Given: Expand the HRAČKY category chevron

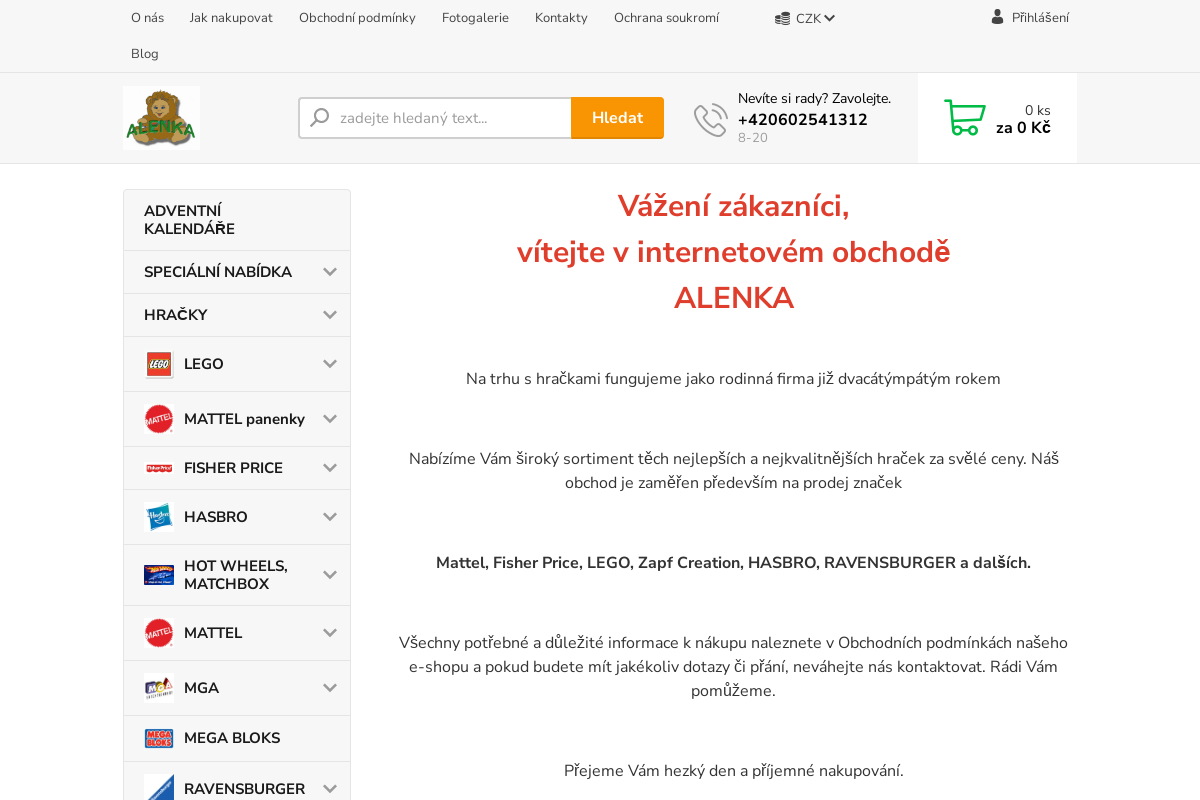Looking at the screenshot, I should [x=330, y=314].
